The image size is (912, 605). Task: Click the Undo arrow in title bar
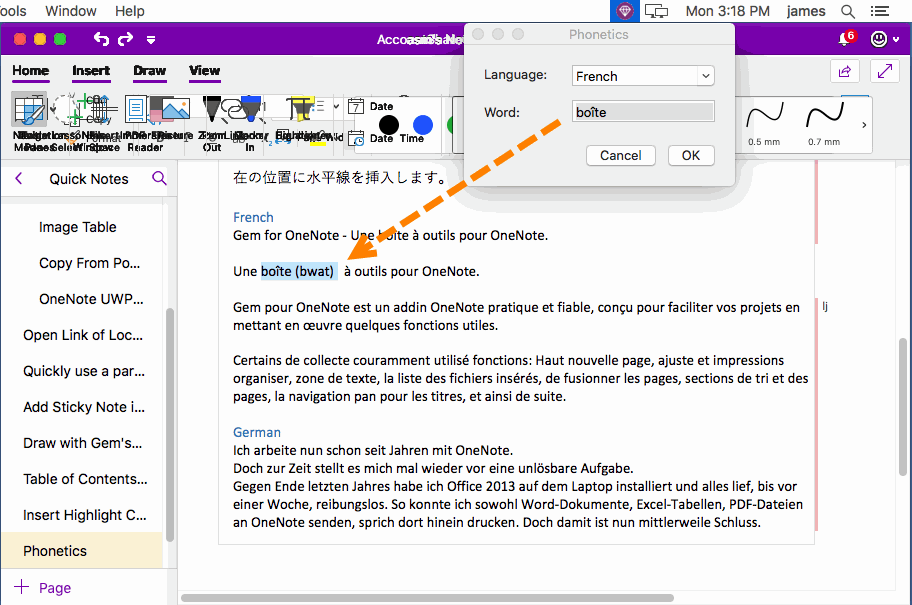click(101, 39)
